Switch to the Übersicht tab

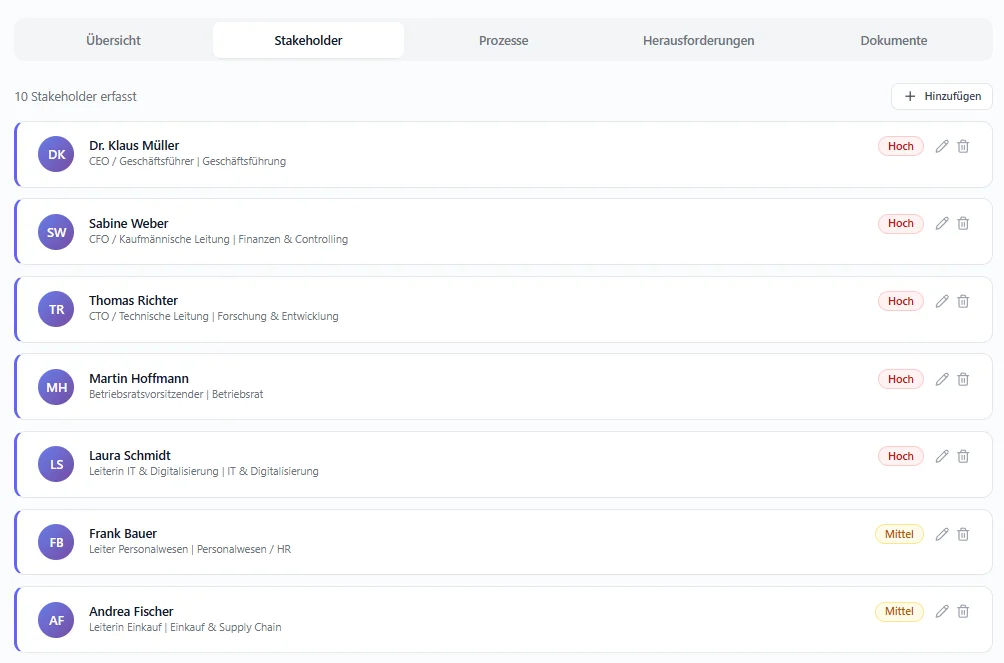point(113,41)
